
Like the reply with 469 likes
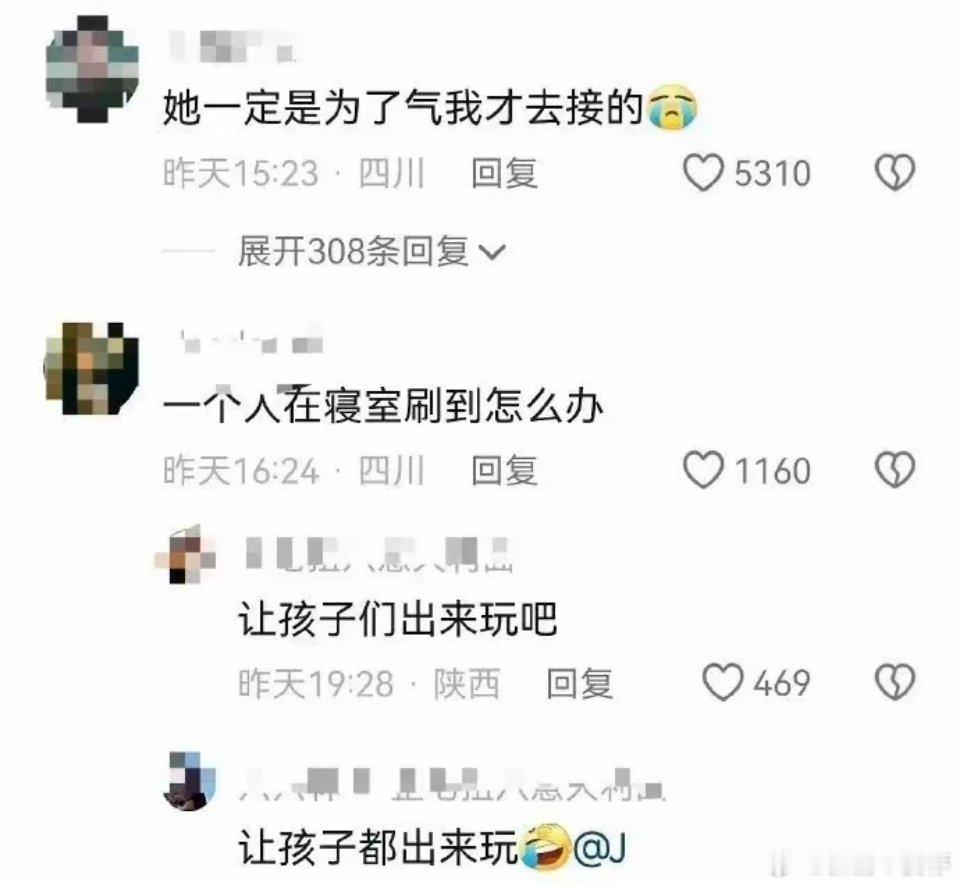723,682
